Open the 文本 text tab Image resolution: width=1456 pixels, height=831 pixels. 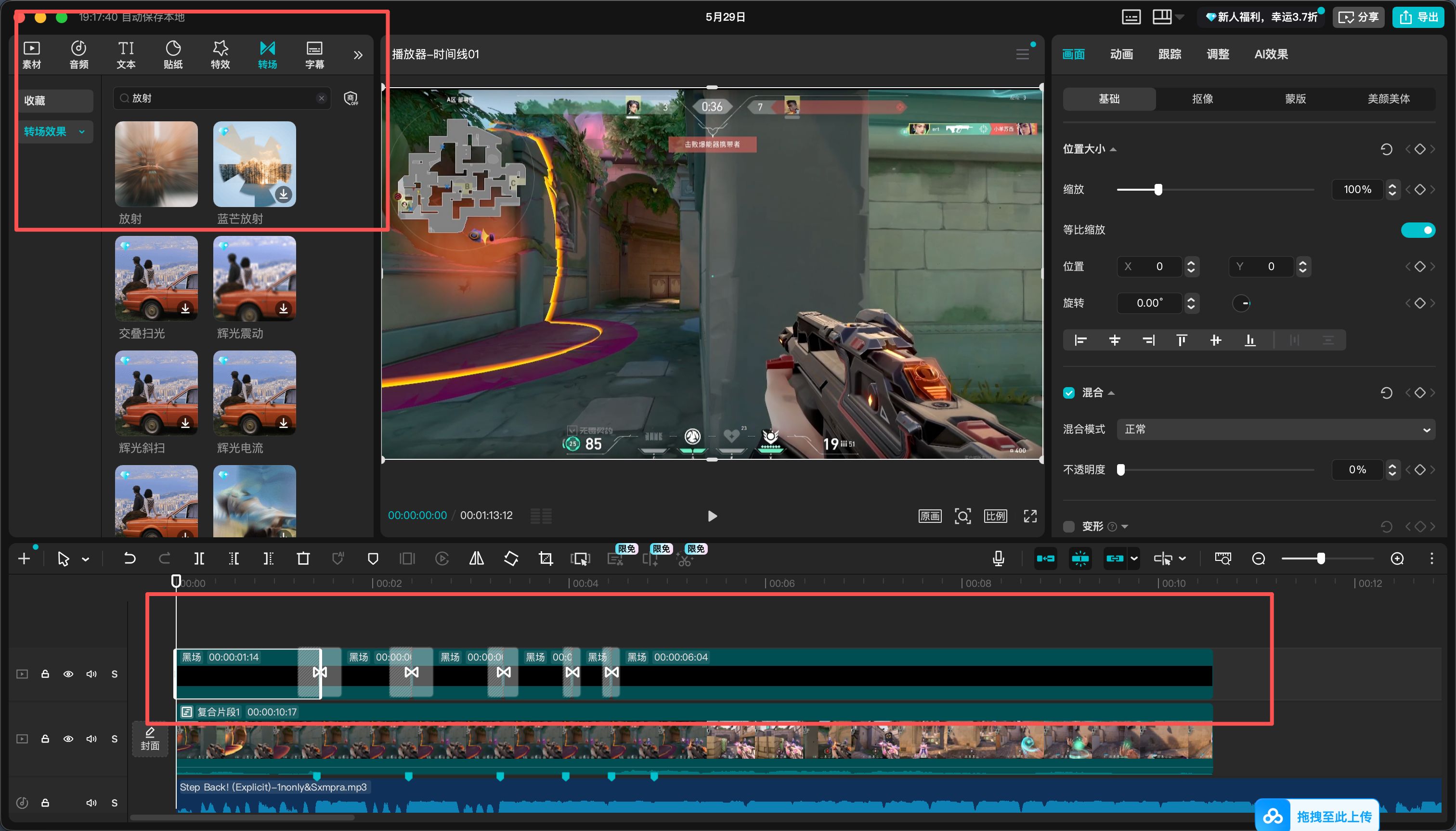(x=126, y=55)
